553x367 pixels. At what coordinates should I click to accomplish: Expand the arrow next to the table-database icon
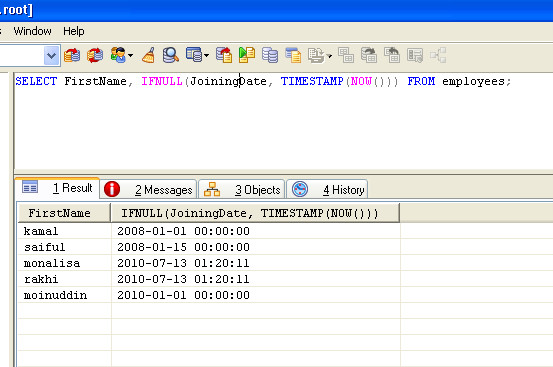pyautogui.click(x=207, y=56)
